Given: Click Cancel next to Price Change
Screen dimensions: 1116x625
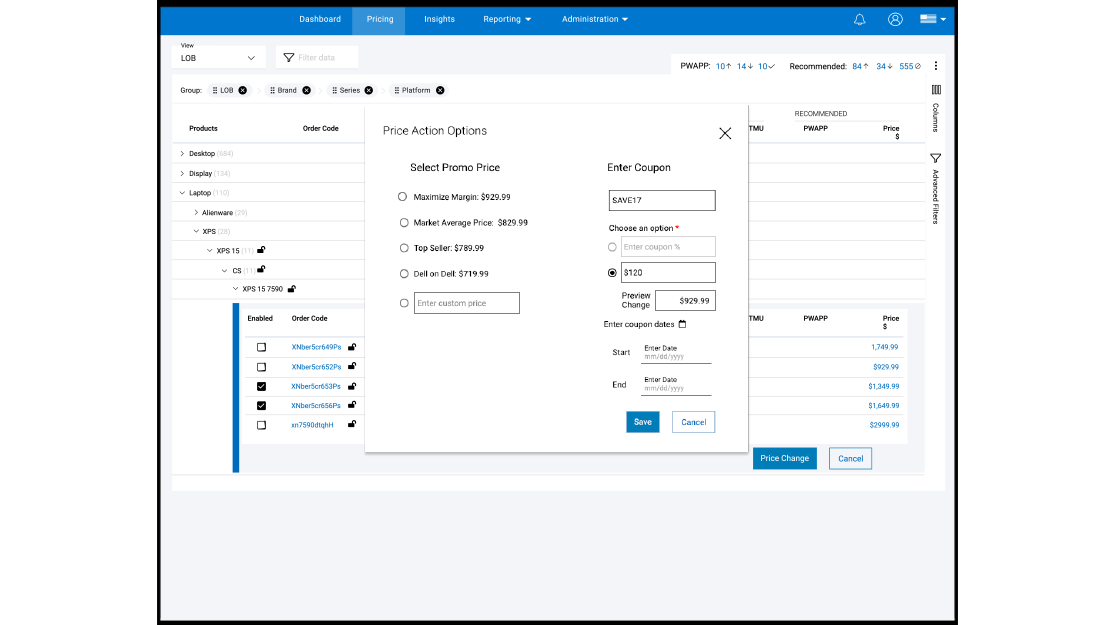Looking at the screenshot, I should [x=850, y=458].
